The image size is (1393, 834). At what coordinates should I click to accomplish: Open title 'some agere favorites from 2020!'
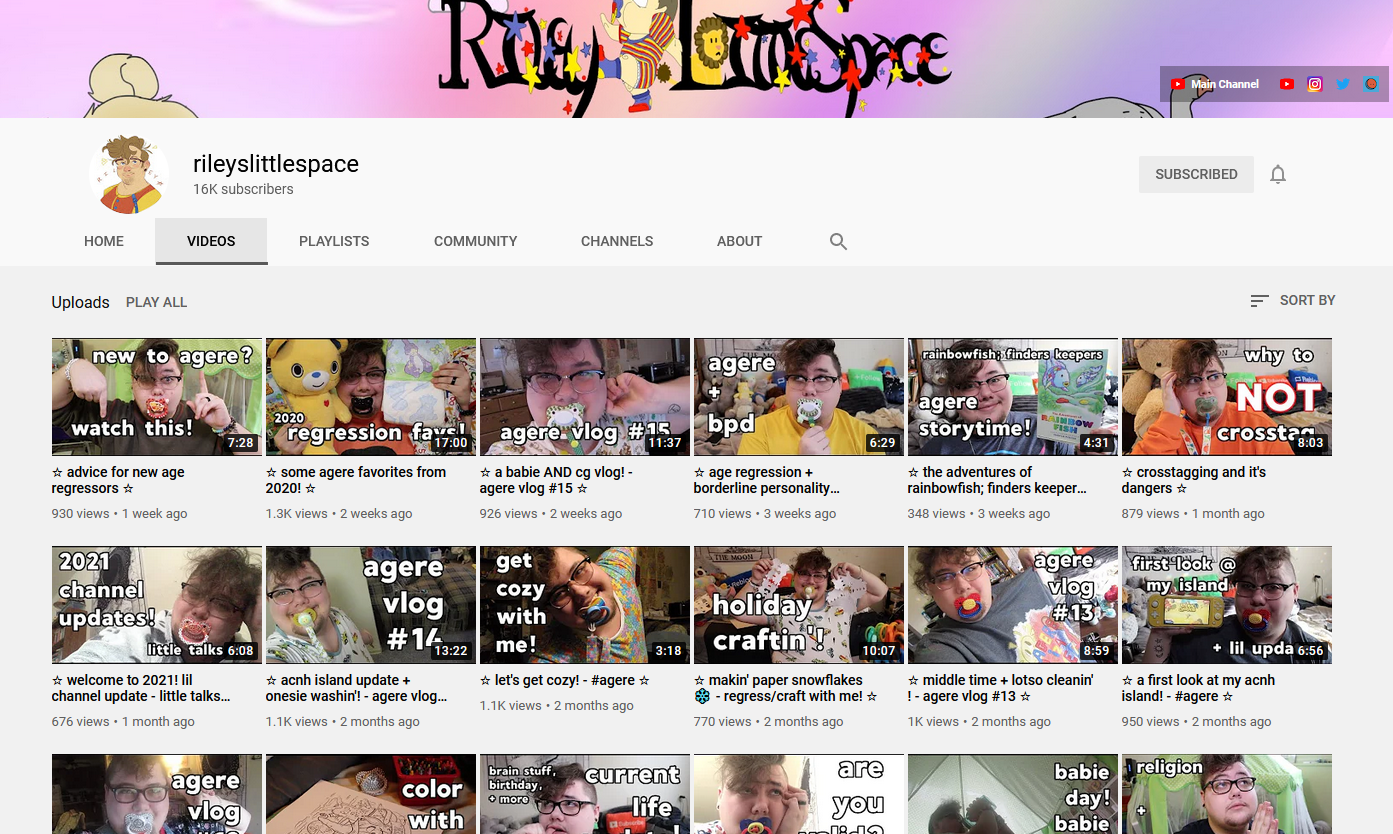356,480
